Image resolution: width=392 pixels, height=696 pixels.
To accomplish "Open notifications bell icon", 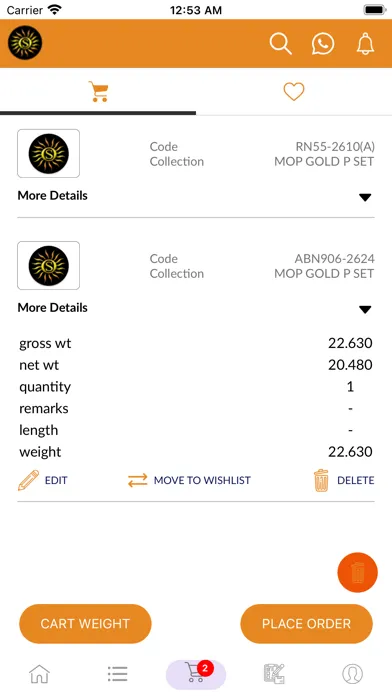I will (365, 44).
